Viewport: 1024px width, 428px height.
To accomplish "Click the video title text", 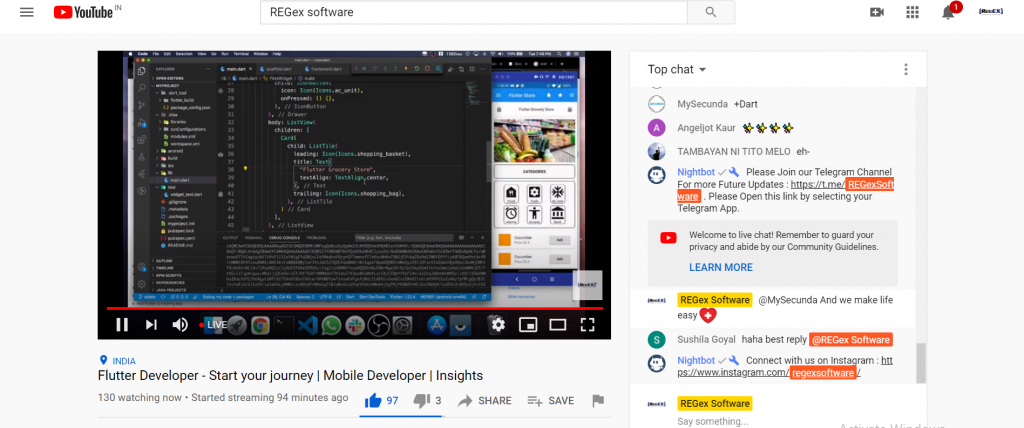I will tap(290, 376).
